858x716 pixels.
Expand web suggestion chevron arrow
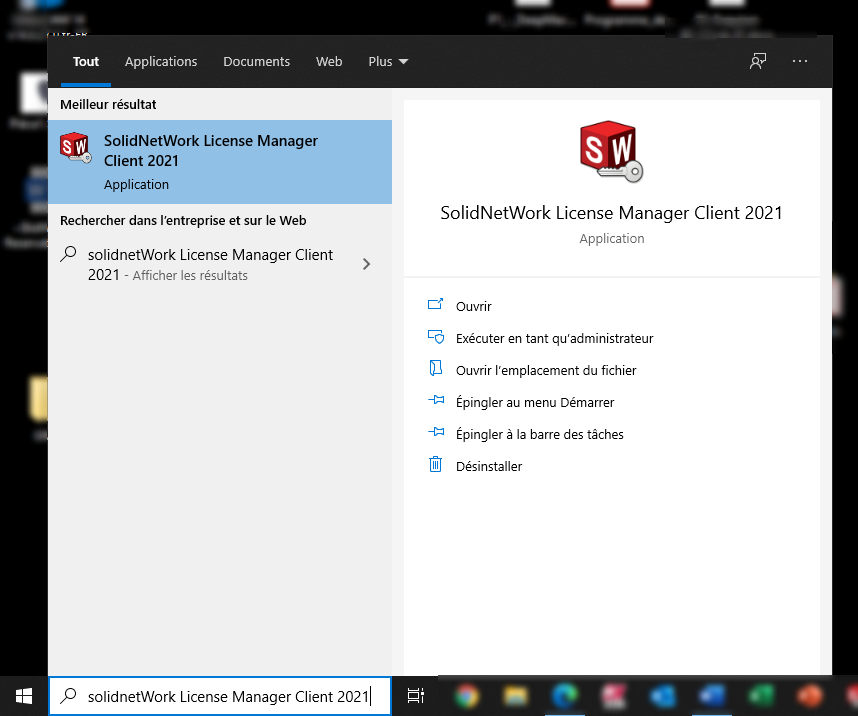(x=366, y=264)
